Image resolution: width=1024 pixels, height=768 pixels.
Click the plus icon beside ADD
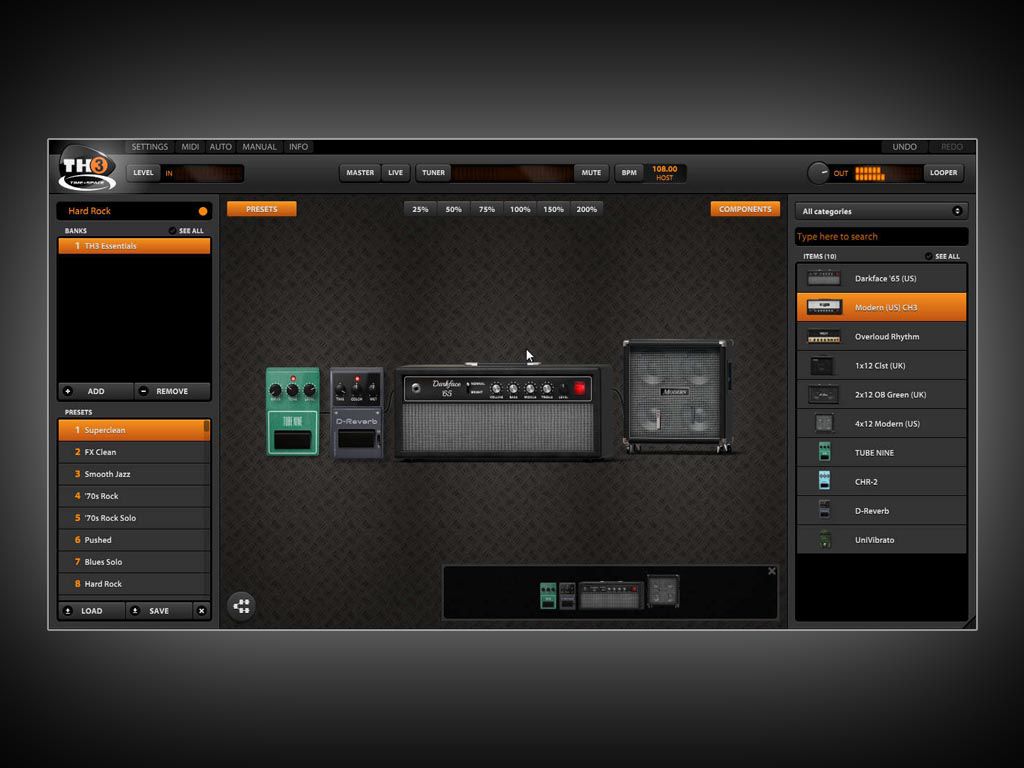pyautogui.click(x=67, y=391)
